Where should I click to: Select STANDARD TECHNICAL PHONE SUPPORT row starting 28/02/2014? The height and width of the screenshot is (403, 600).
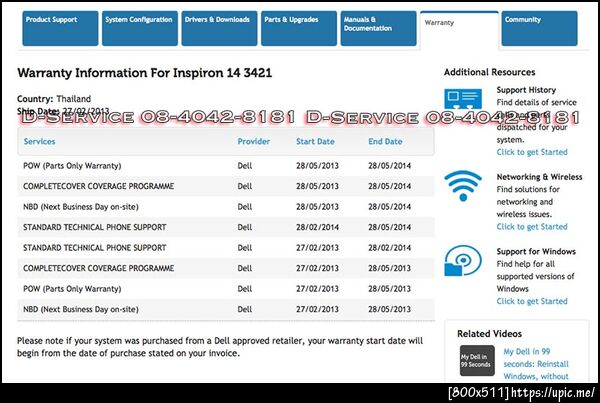click(226, 227)
